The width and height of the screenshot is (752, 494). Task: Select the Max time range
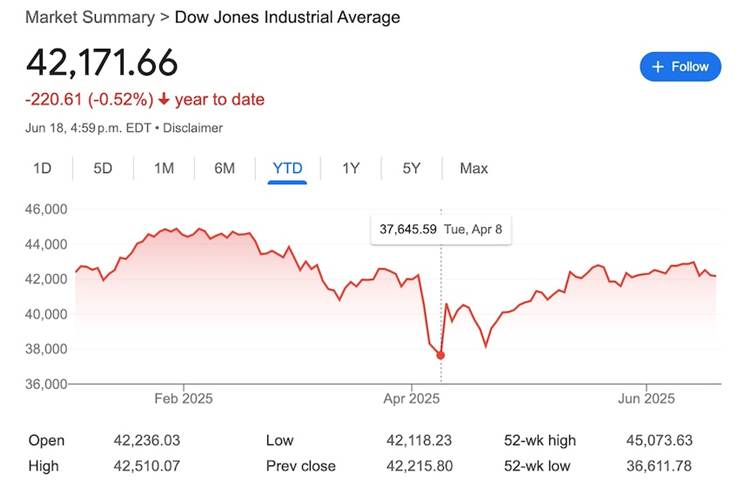tap(474, 168)
